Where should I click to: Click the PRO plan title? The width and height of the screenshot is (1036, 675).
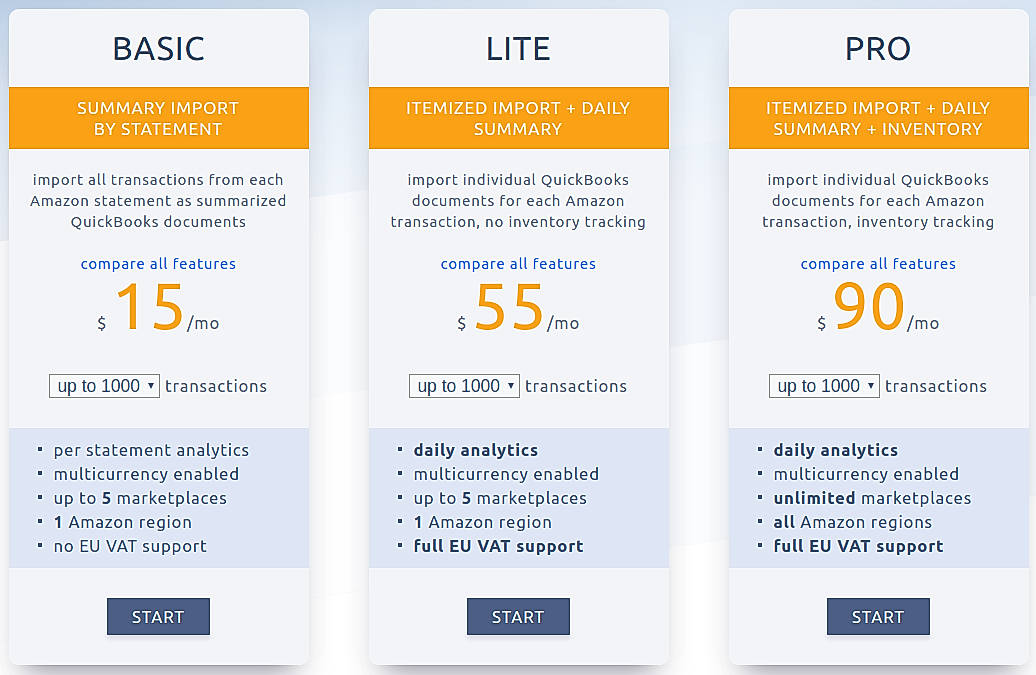coord(878,48)
